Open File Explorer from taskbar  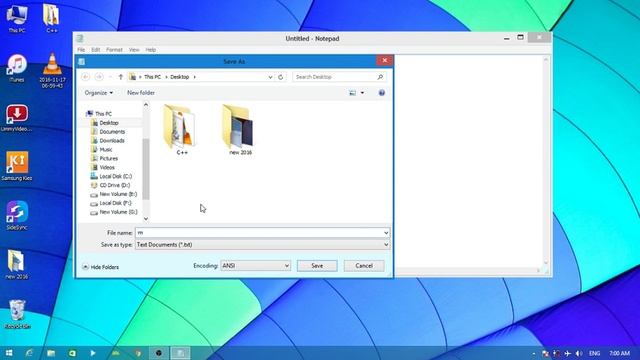pyautogui.click(x=51, y=353)
